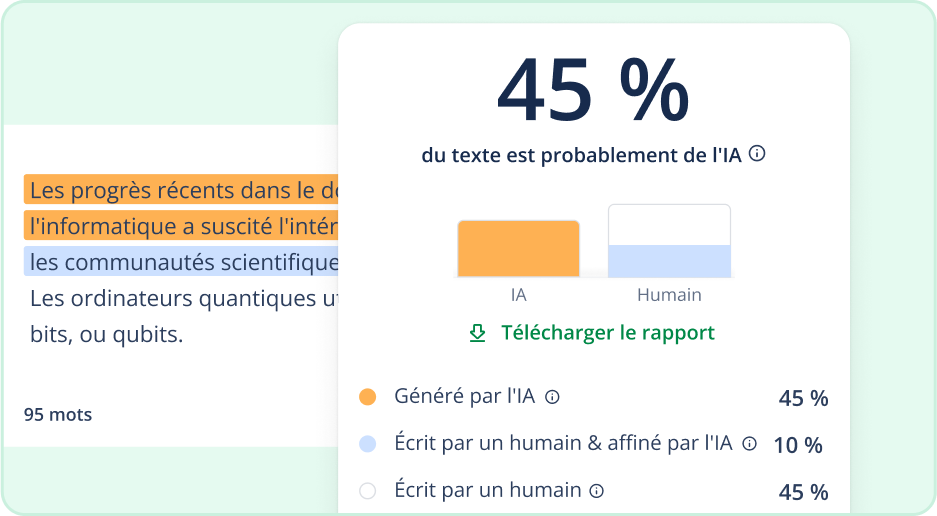
Task: Click the green download report icon
Action: tap(477, 333)
